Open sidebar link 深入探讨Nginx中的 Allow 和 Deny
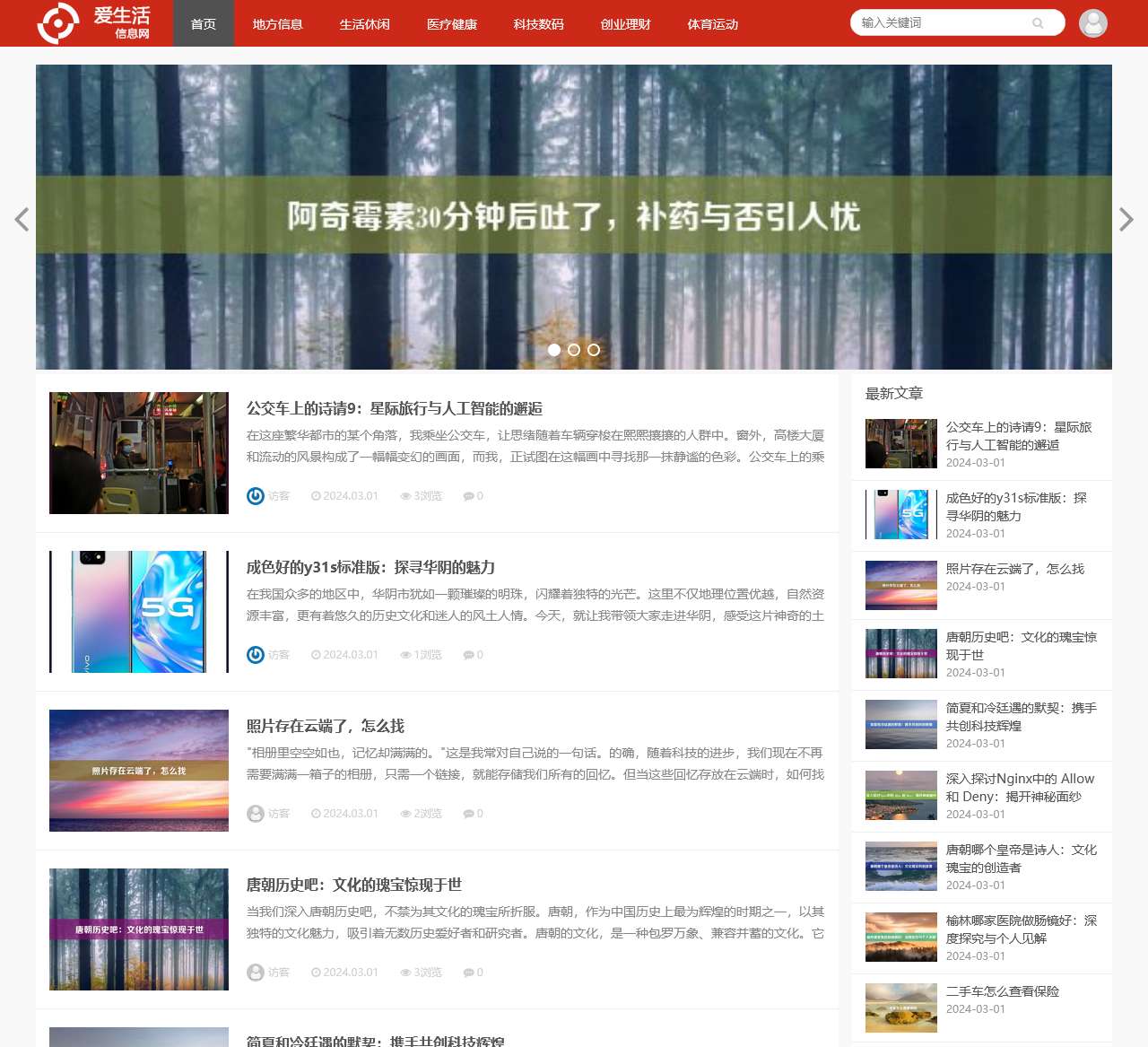Image resolution: width=1148 pixels, height=1047 pixels. pyautogui.click(x=1021, y=788)
